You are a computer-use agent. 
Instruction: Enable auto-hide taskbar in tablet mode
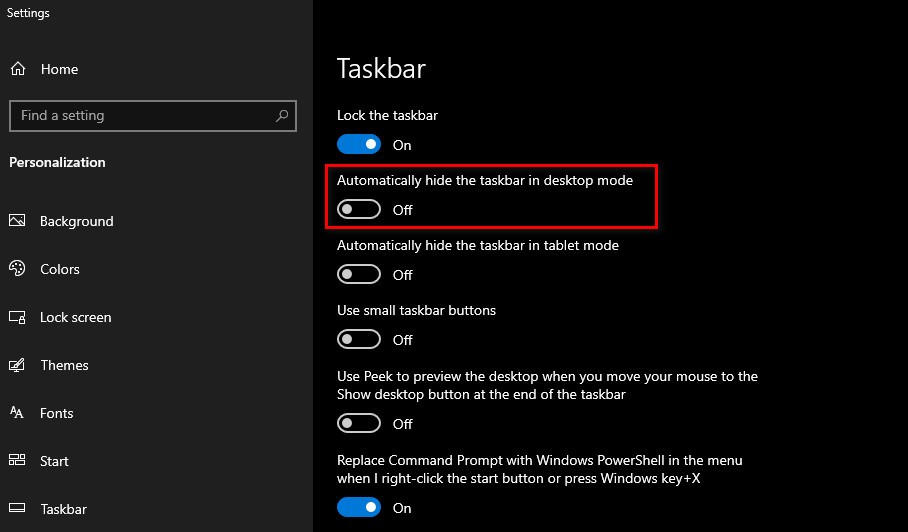click(359, 274)
